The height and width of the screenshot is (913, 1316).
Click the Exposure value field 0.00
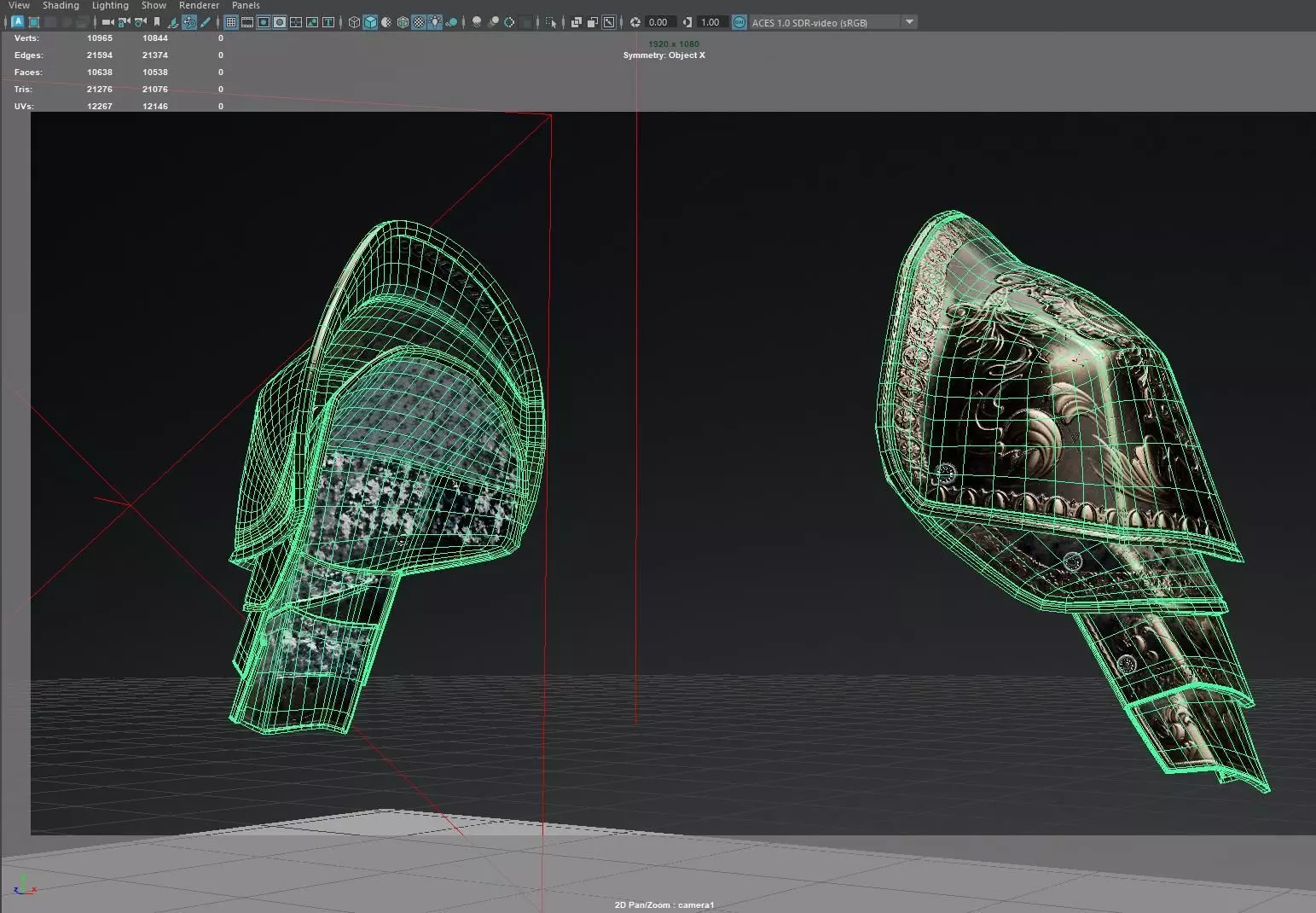[x=661, y=22]
